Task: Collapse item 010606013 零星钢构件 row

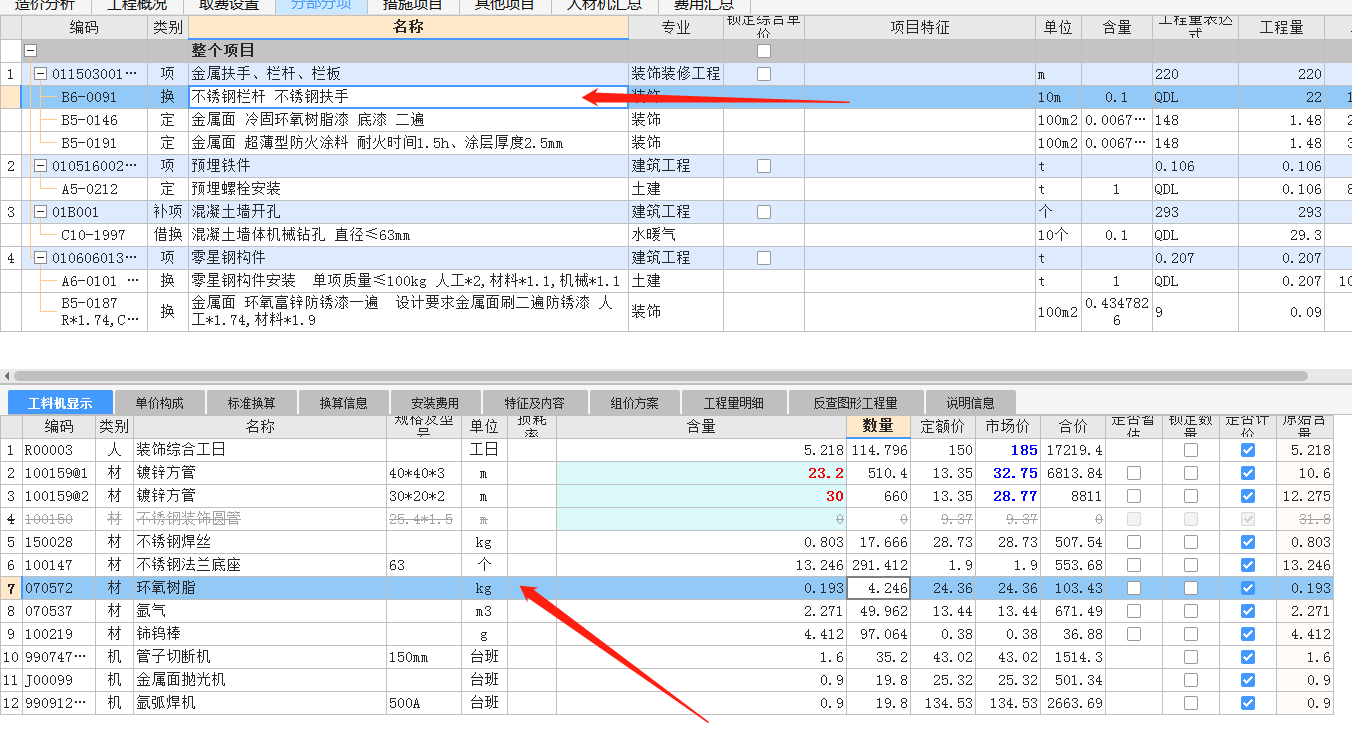Action: (x=40, y=258)
